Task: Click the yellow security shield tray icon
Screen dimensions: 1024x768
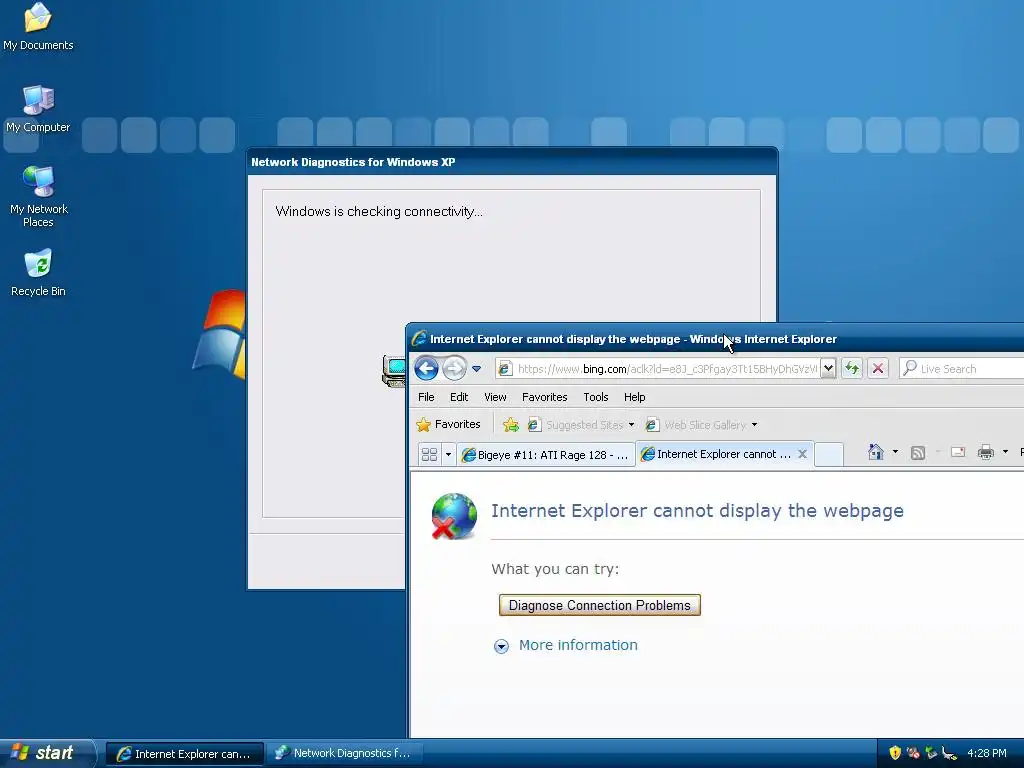Action: coord(895,753)
